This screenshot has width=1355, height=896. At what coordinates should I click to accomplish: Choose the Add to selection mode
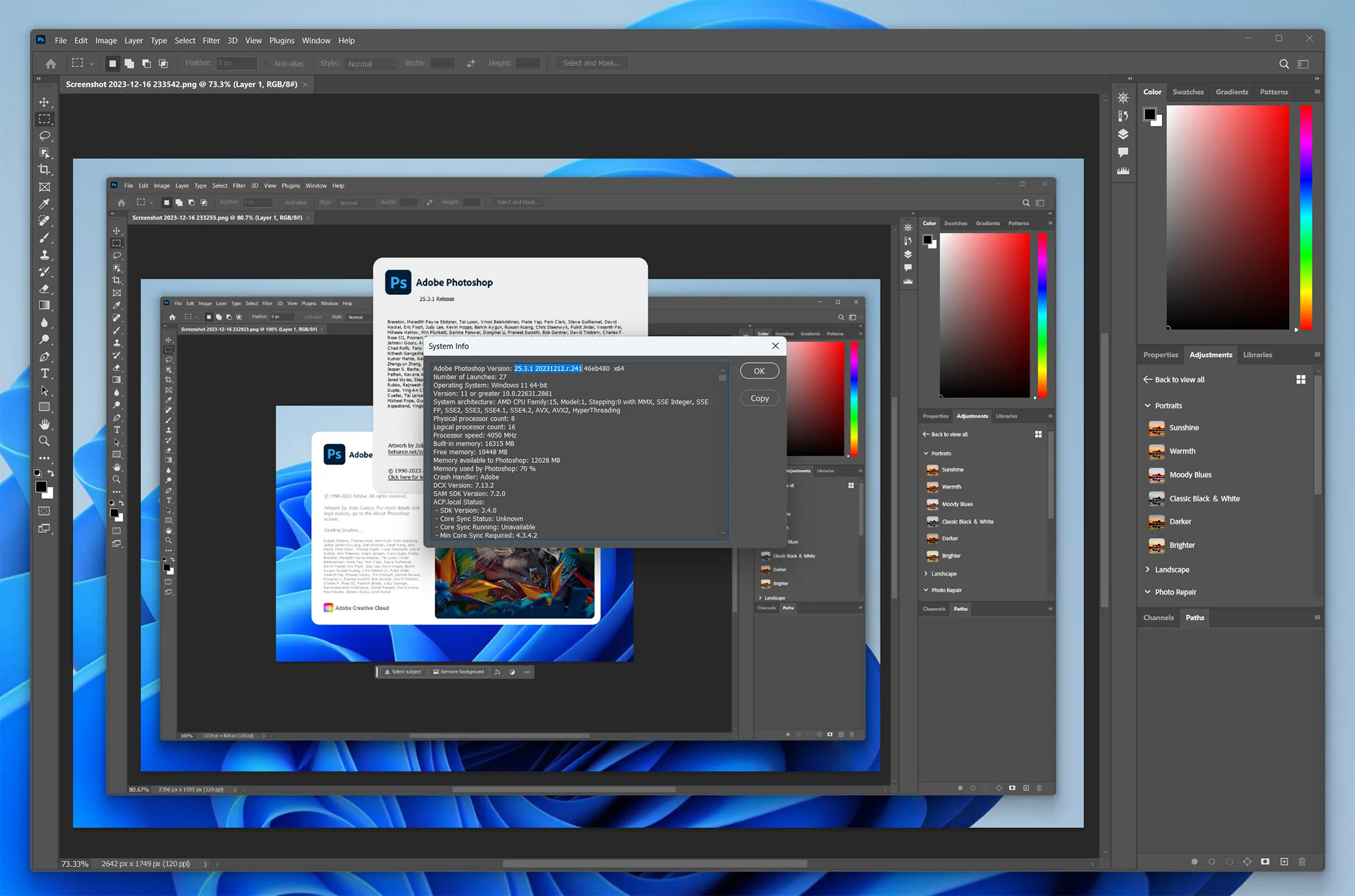tap(129, 63)
